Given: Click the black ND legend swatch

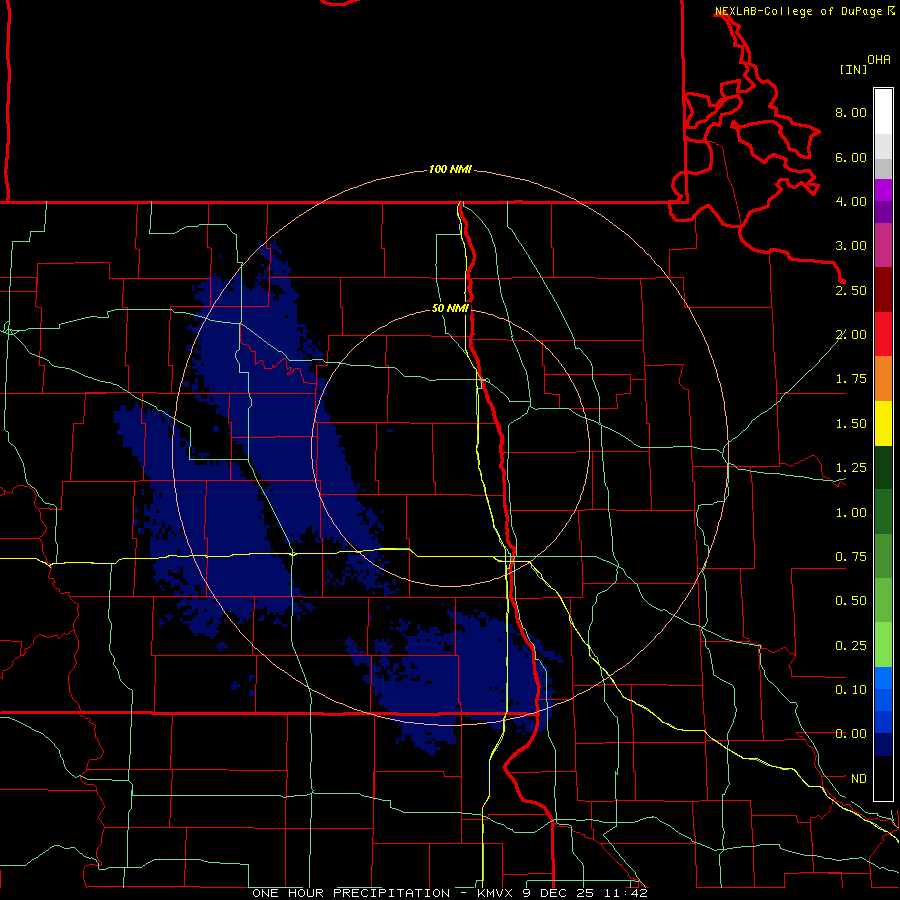Looking at the screenshot, I should pyautogui.click(x=883, y=778).
